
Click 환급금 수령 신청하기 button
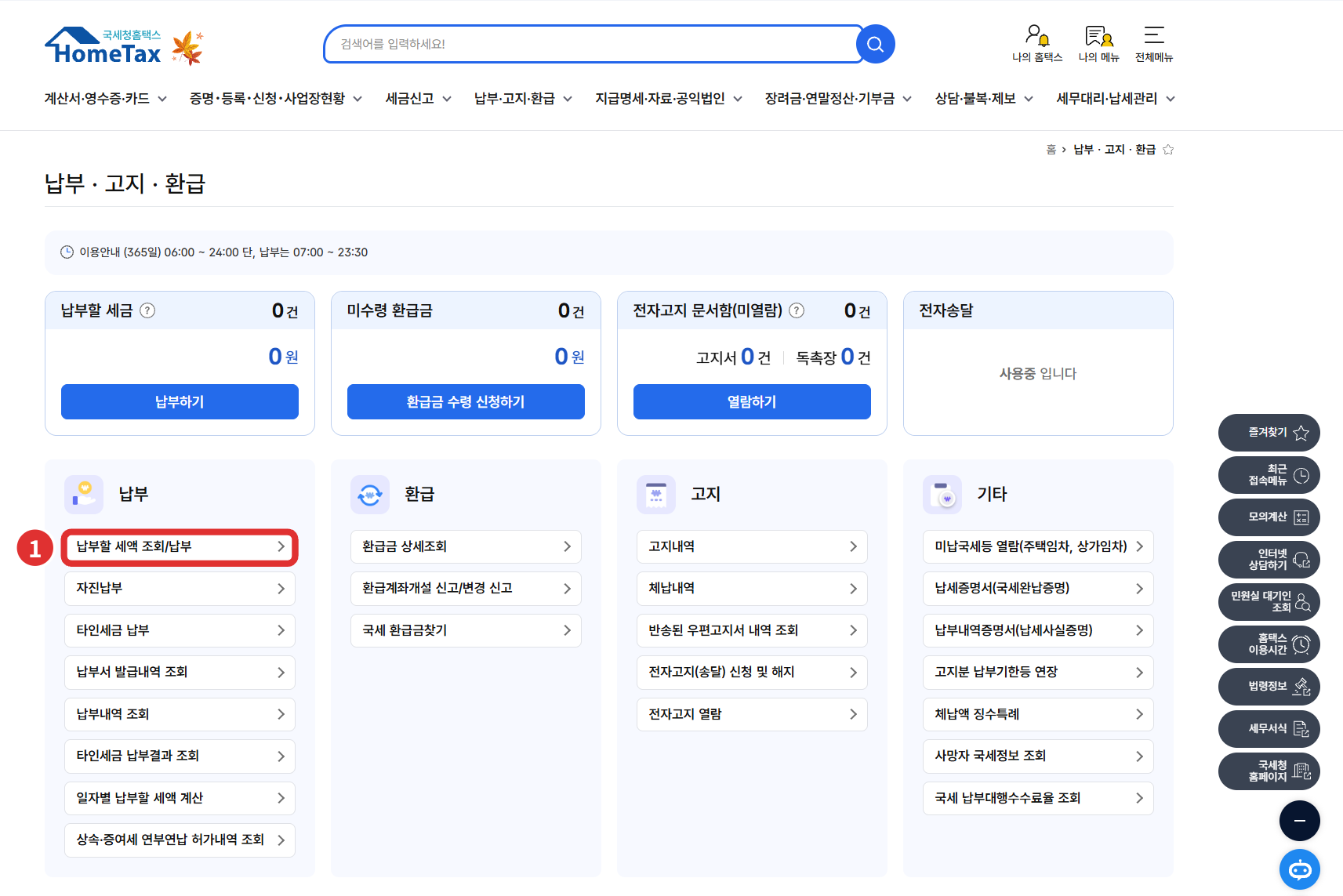click(x=466, y=401)
